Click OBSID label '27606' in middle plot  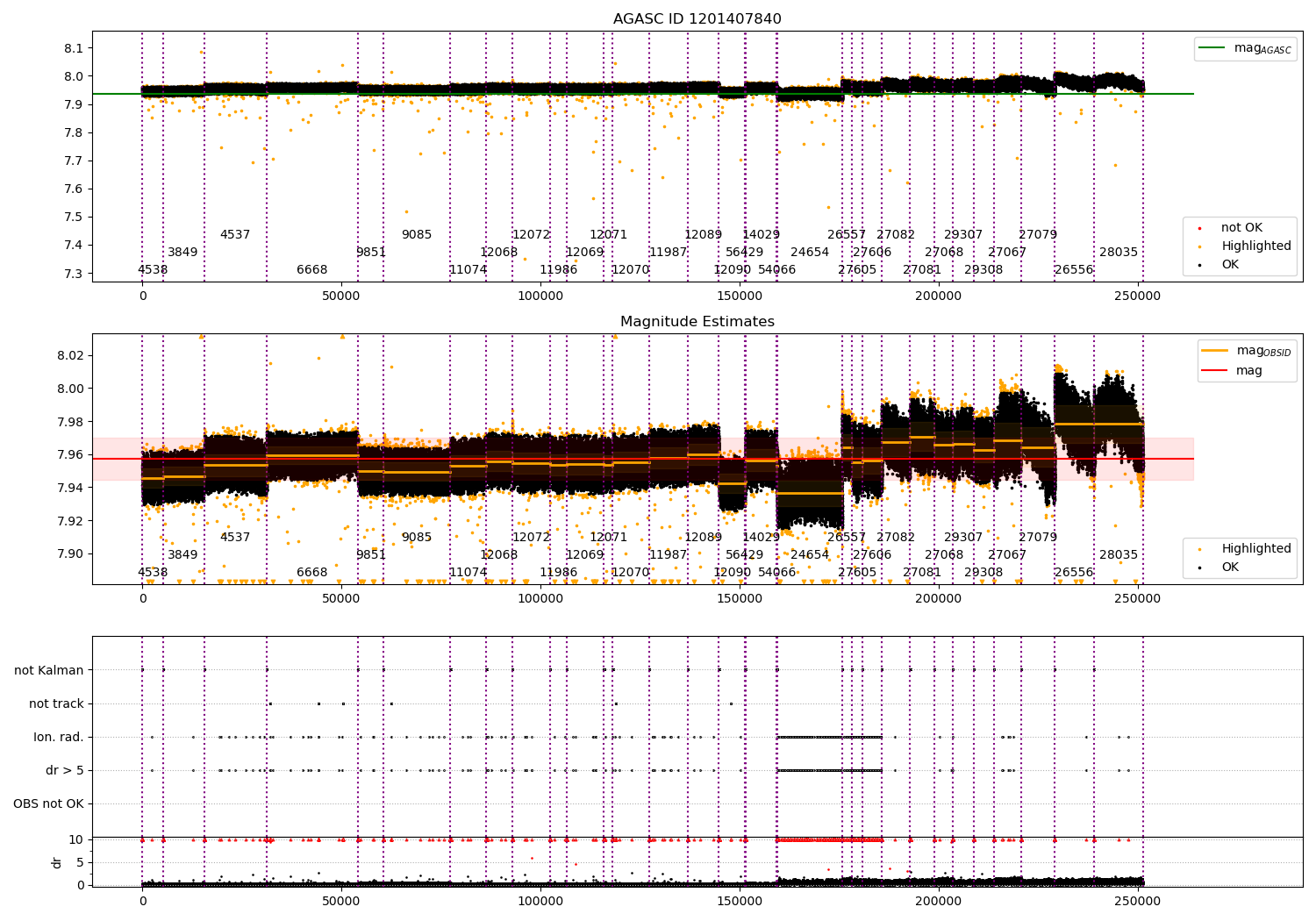point(872,555)
